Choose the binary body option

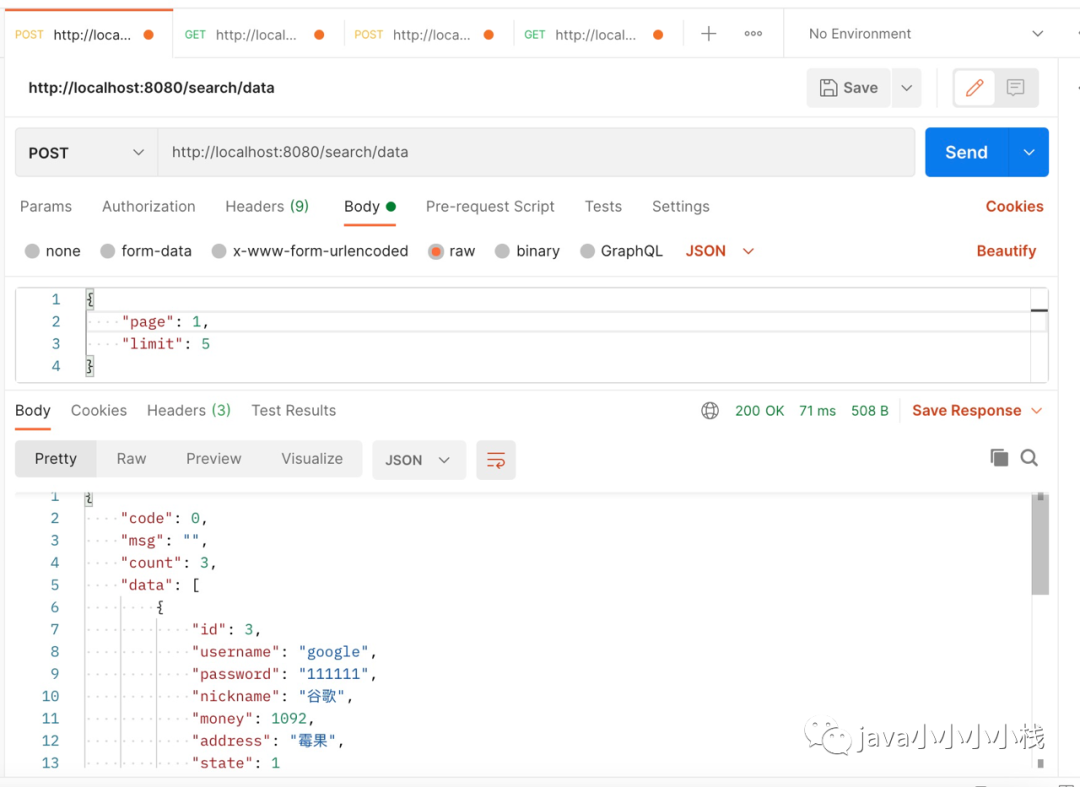point(528,251)
